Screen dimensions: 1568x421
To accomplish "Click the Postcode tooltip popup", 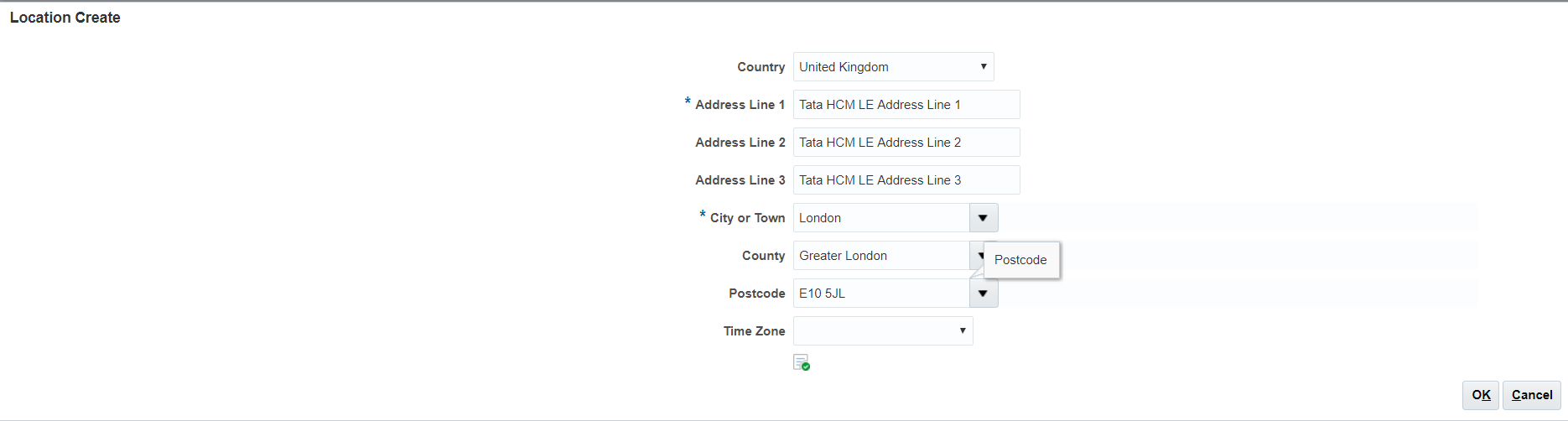I will click(1020, 260).
